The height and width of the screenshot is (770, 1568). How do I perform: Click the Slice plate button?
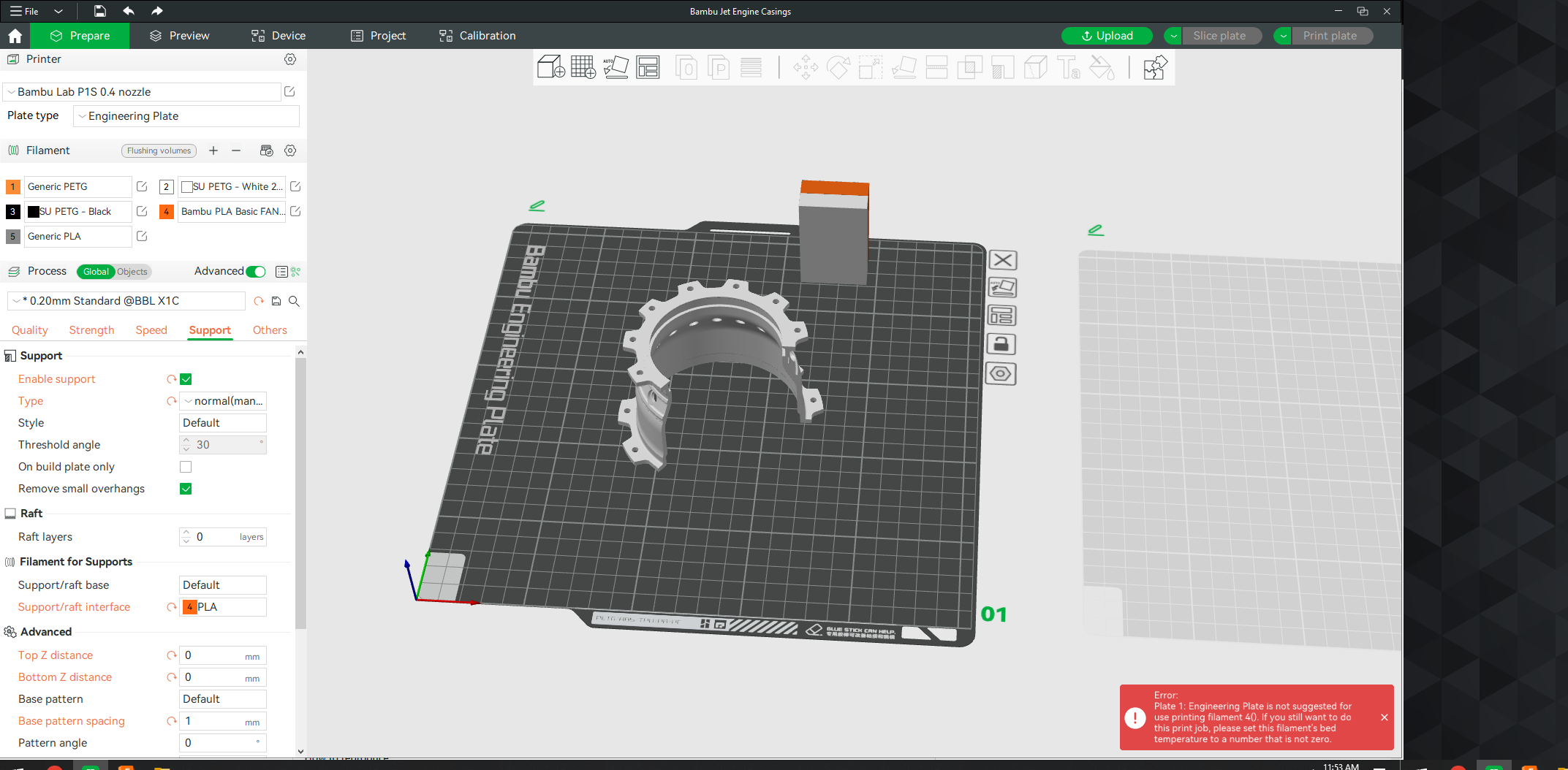tap(1222, 35)
